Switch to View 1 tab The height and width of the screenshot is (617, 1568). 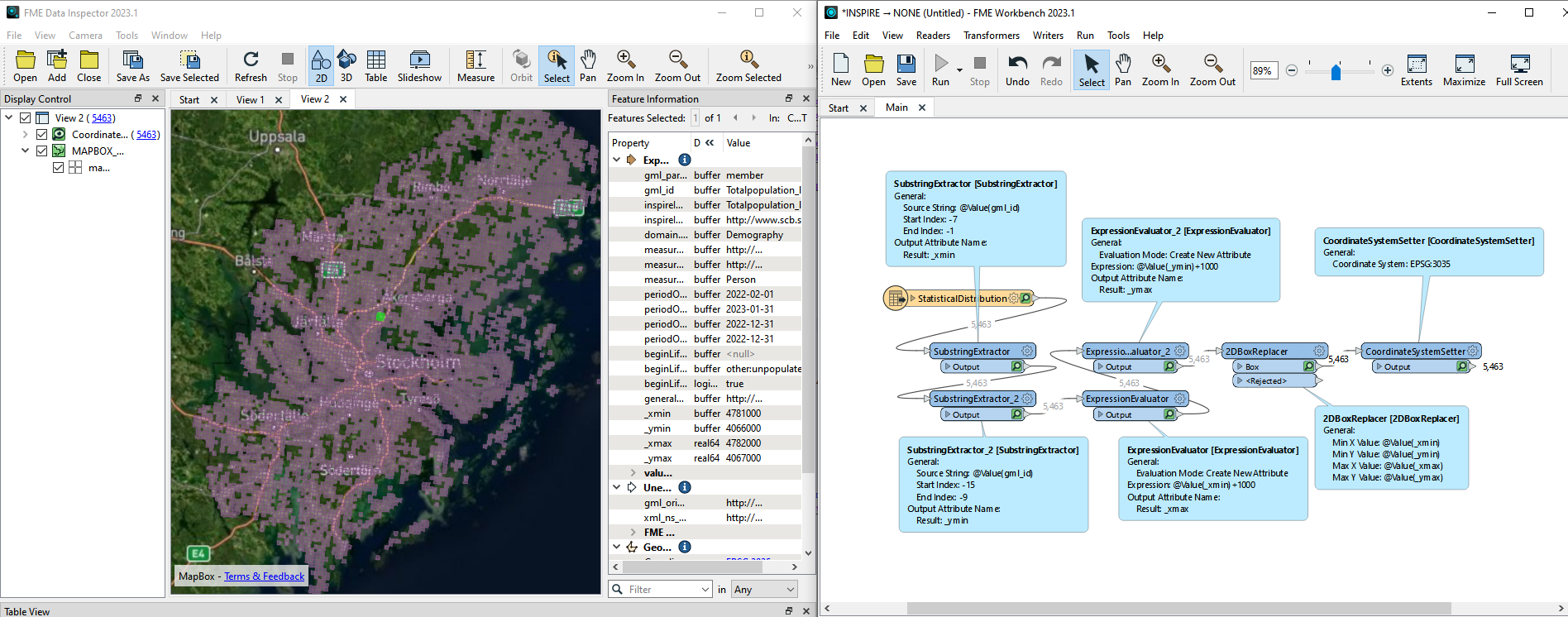[x=251, y=99]
